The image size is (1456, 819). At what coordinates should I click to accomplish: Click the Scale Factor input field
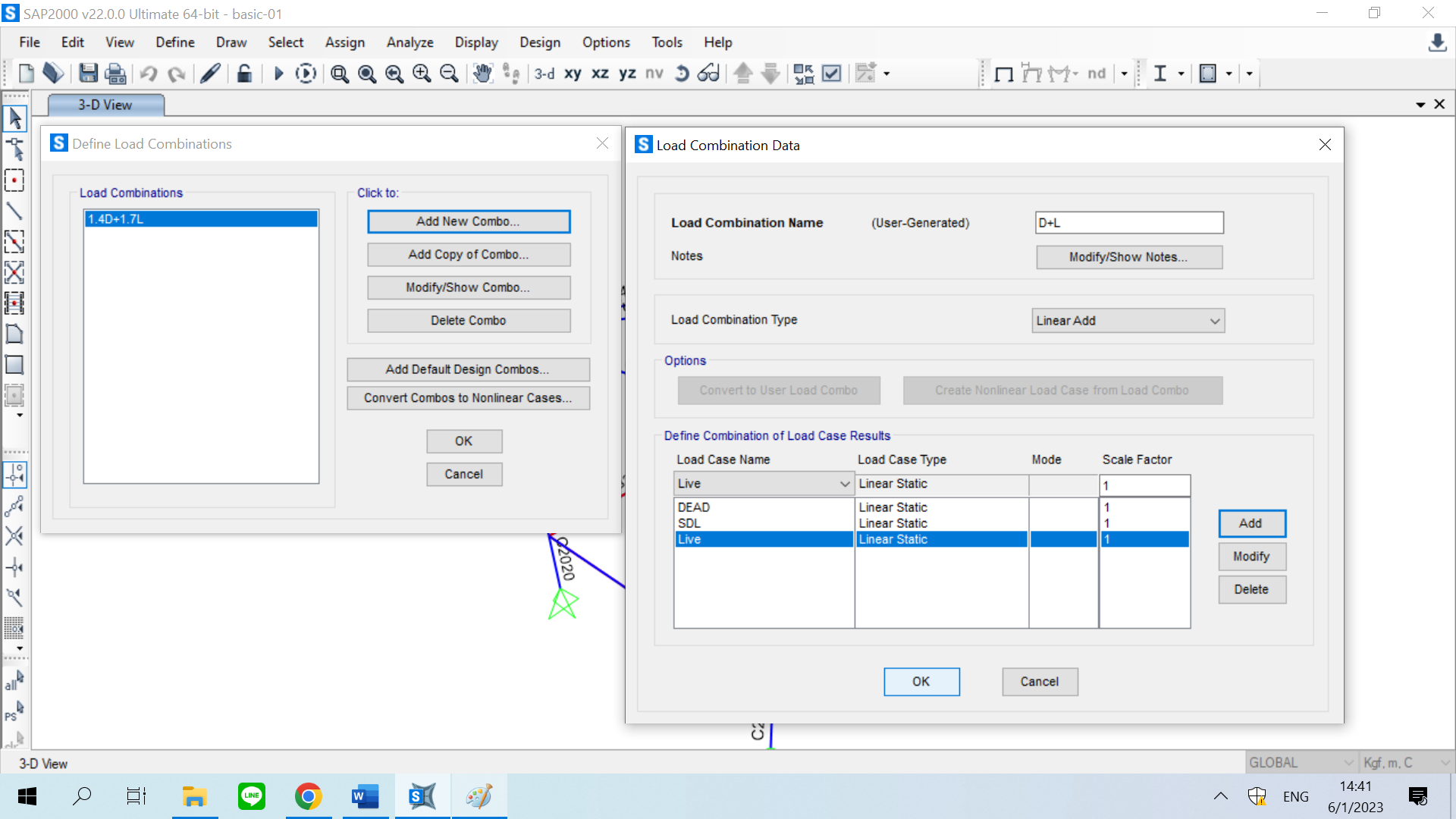coord(1144,485)
